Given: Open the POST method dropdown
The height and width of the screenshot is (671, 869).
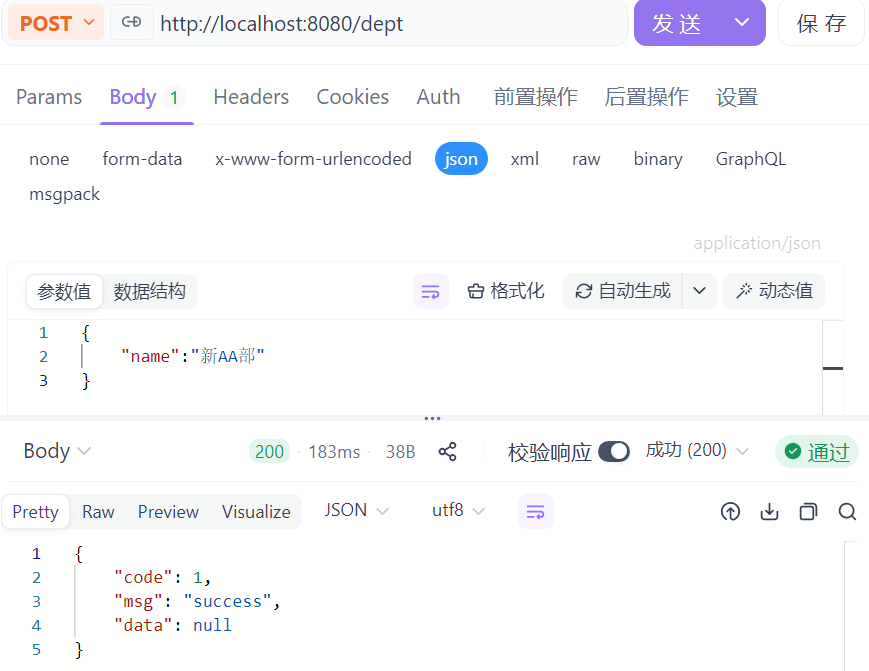Looking at the screenshot, I should 56,23.
